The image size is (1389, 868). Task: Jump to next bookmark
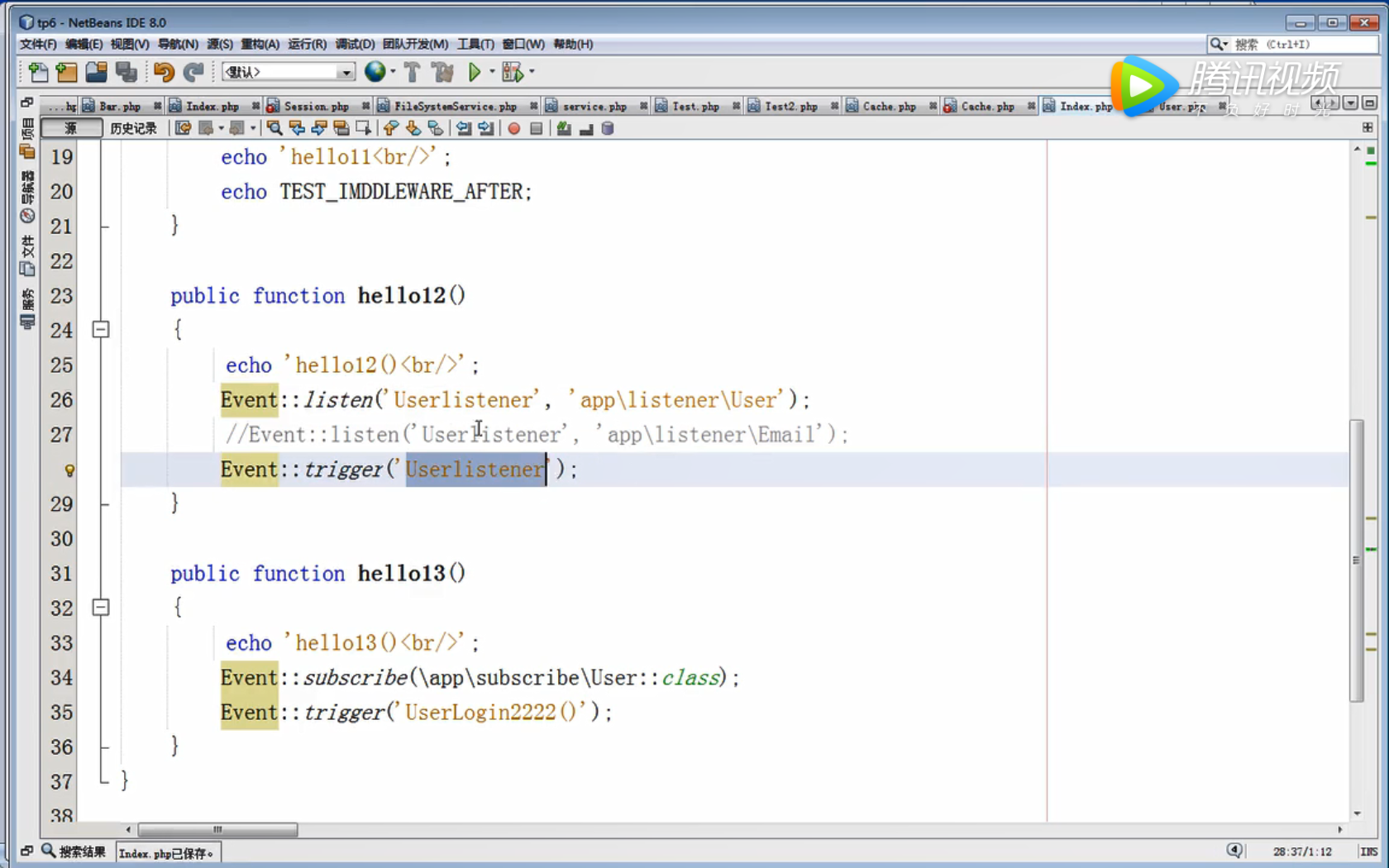point(413,128)
